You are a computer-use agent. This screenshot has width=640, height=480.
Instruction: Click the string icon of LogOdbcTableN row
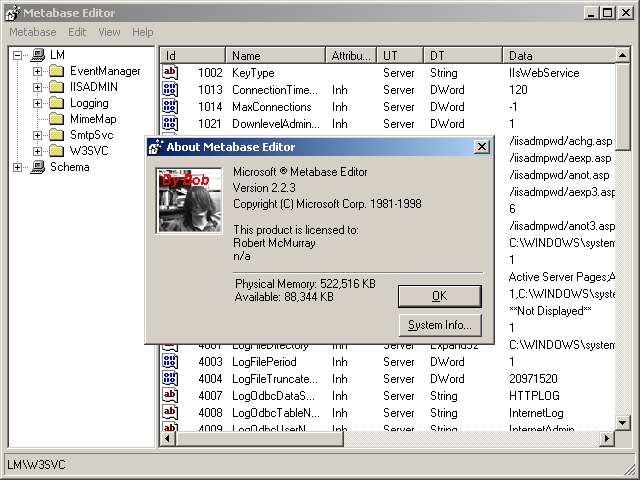coord(170,413)
